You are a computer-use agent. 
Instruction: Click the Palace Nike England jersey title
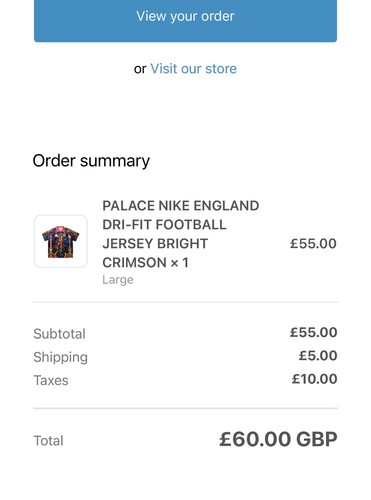tap(181, 234)
